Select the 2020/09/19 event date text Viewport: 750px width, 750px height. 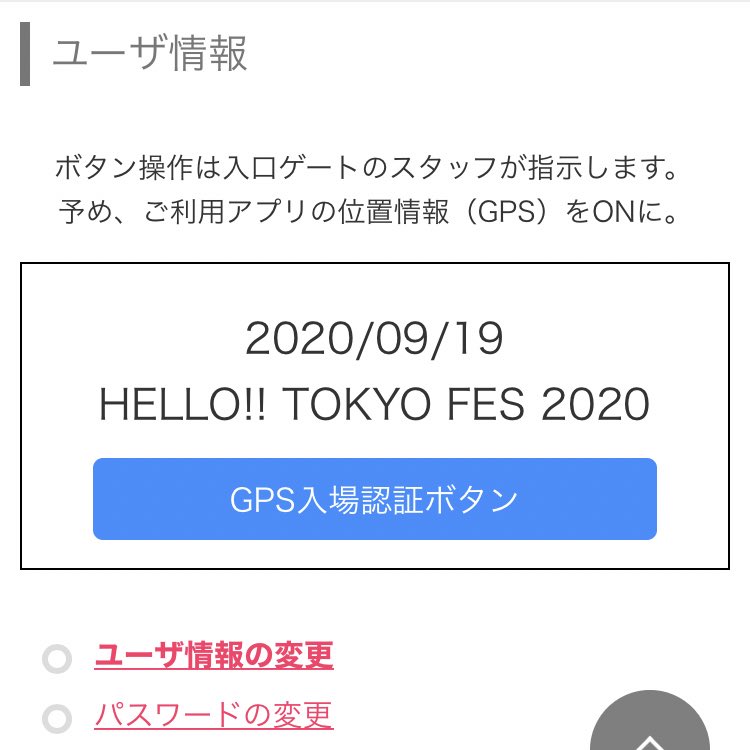(374, 341)
